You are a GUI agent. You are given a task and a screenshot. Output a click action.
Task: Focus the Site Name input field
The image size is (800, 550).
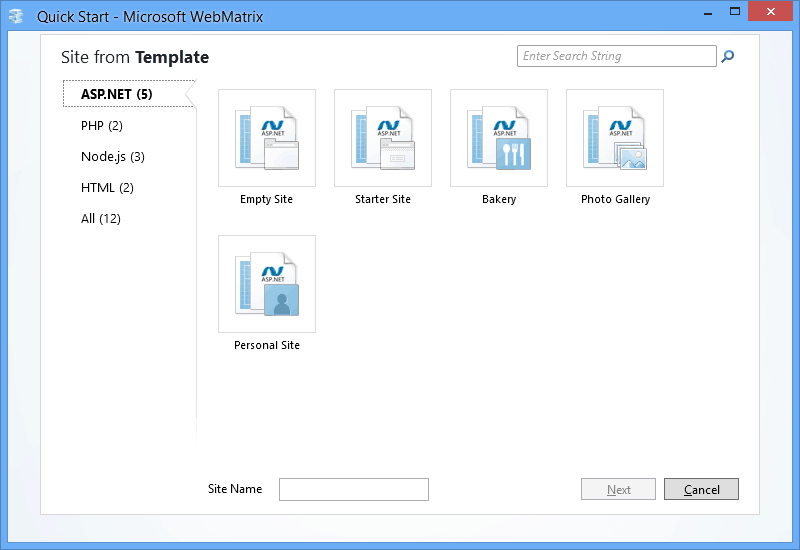click(354, 489)
